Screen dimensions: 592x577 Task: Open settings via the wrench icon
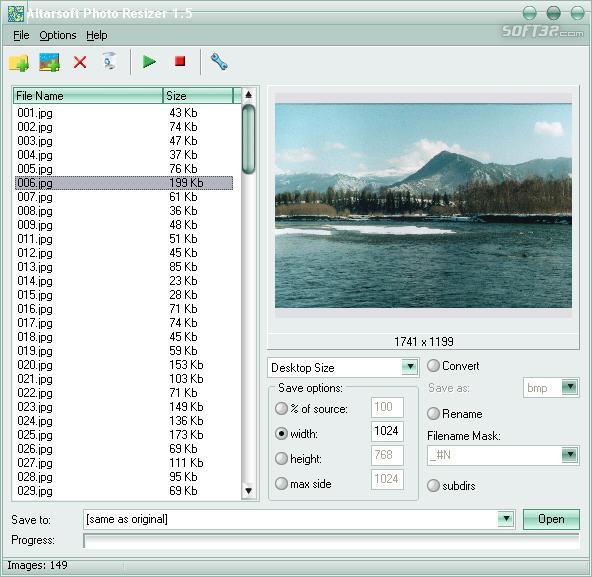coord(219,62)
